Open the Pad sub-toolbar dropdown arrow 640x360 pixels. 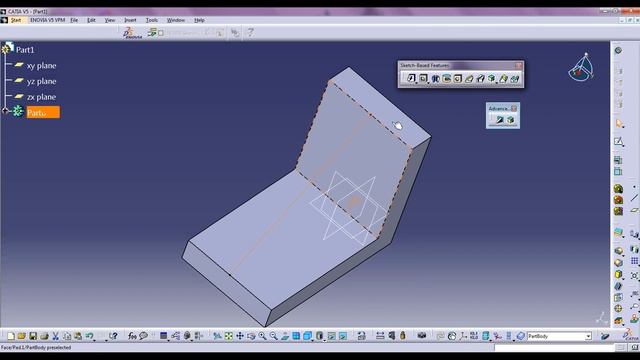tap(416, 83)
